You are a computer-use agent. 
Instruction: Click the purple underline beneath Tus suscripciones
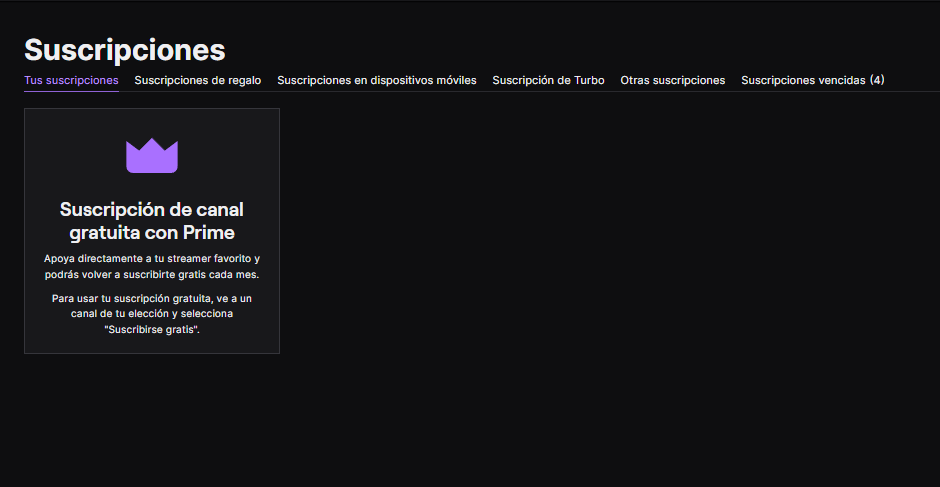pos(71,91)
